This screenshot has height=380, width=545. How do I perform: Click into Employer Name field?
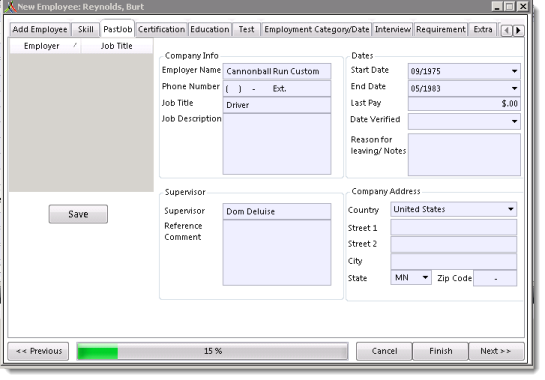(x=277, y=71)
